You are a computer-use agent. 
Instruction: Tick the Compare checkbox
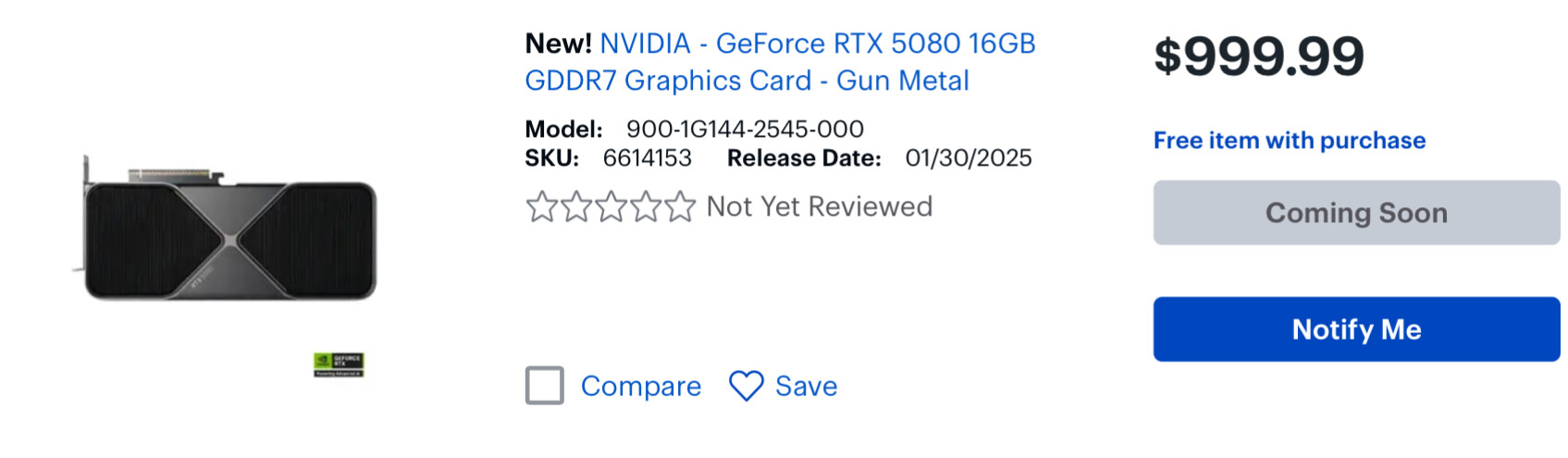click(x=545, y=386)
